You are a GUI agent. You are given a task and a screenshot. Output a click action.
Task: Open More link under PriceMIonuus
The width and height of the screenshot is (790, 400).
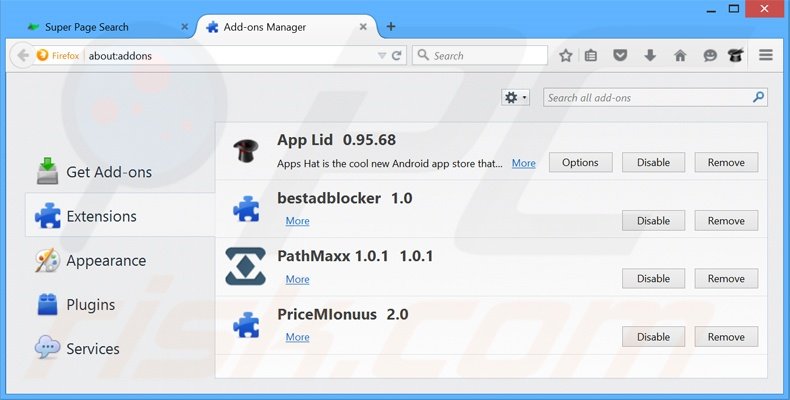click(x=297, y=338)
